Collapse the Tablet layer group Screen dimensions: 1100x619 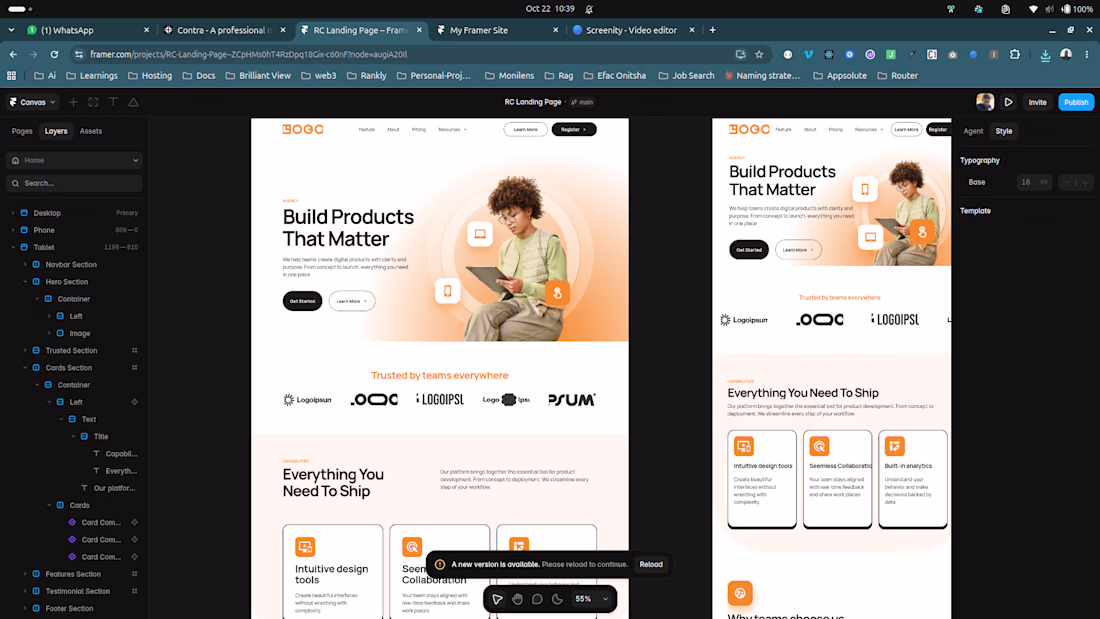pos(13,247)
